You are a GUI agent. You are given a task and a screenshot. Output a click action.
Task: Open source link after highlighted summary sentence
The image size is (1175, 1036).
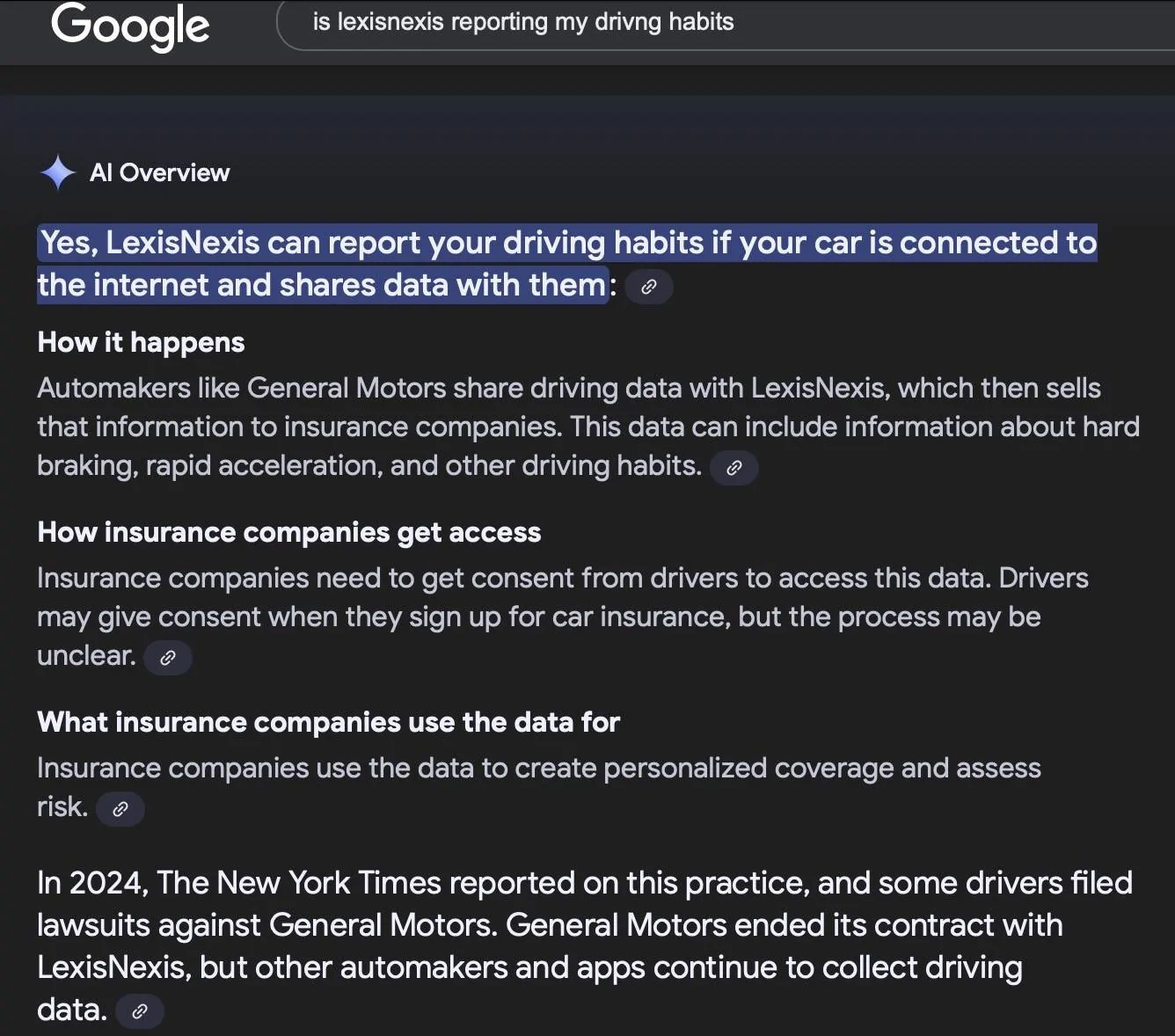point(649,287)
